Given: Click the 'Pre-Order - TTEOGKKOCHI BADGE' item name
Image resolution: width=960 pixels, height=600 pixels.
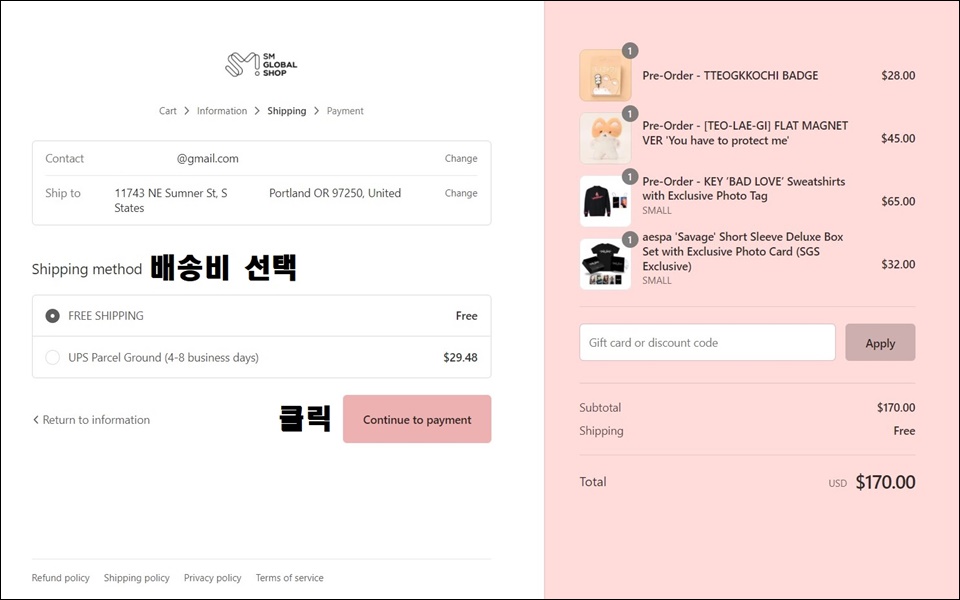Looking at the screenshot, I should pyautogui.click(x=730, y=75).
